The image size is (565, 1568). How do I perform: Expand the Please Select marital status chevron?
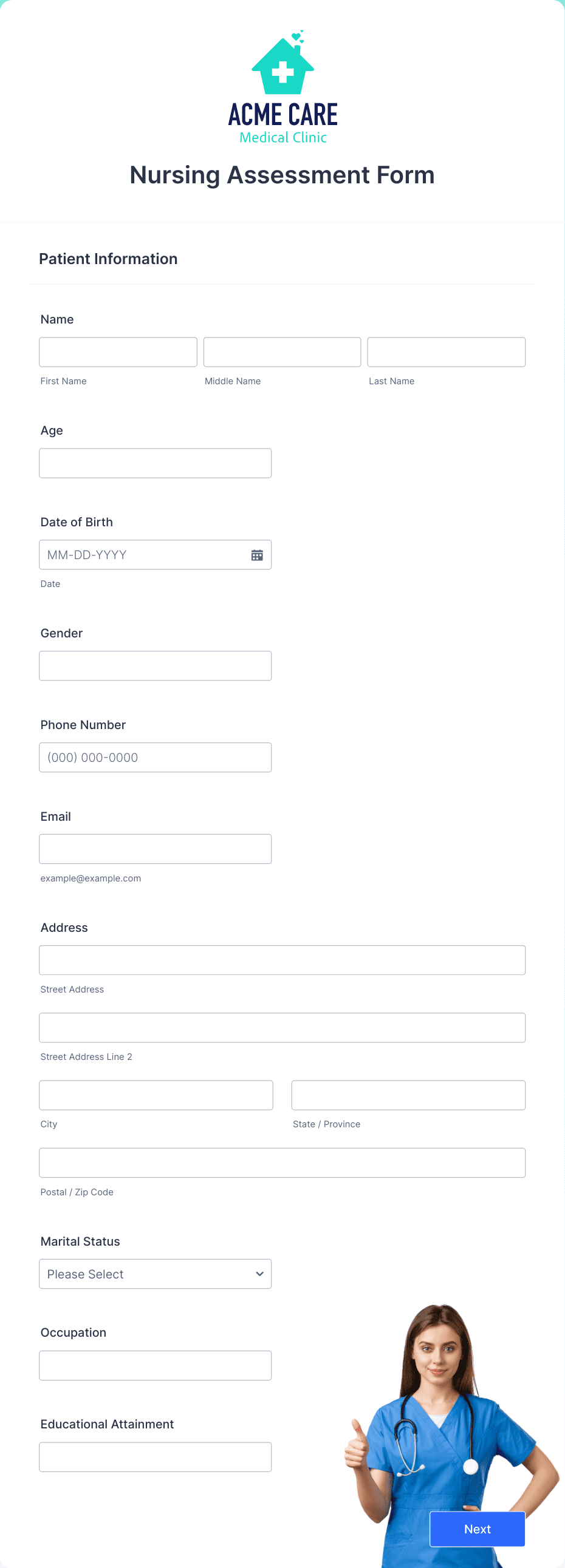coord(258,1274)
